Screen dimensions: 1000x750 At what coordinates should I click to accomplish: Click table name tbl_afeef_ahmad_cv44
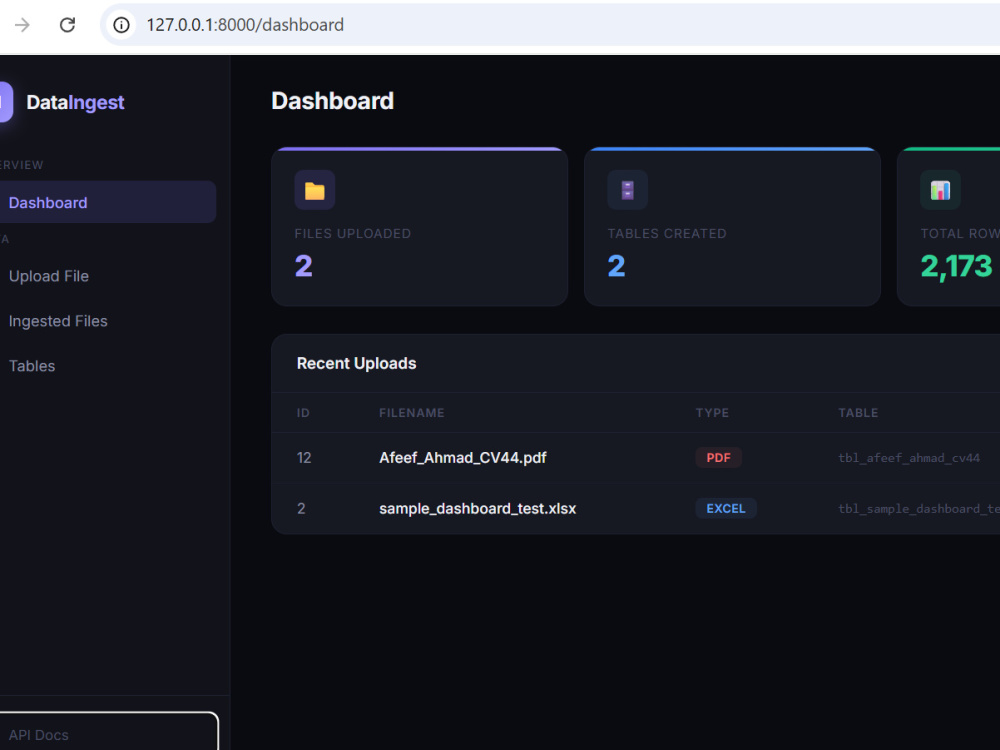[909, 458]
